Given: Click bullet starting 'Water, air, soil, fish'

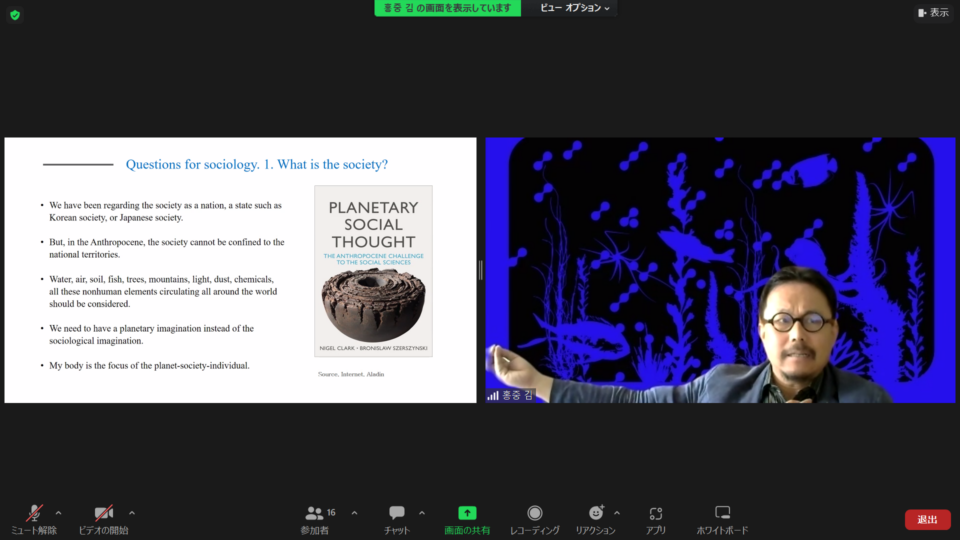Looking at the screenshot, I should tap(163, 291).
